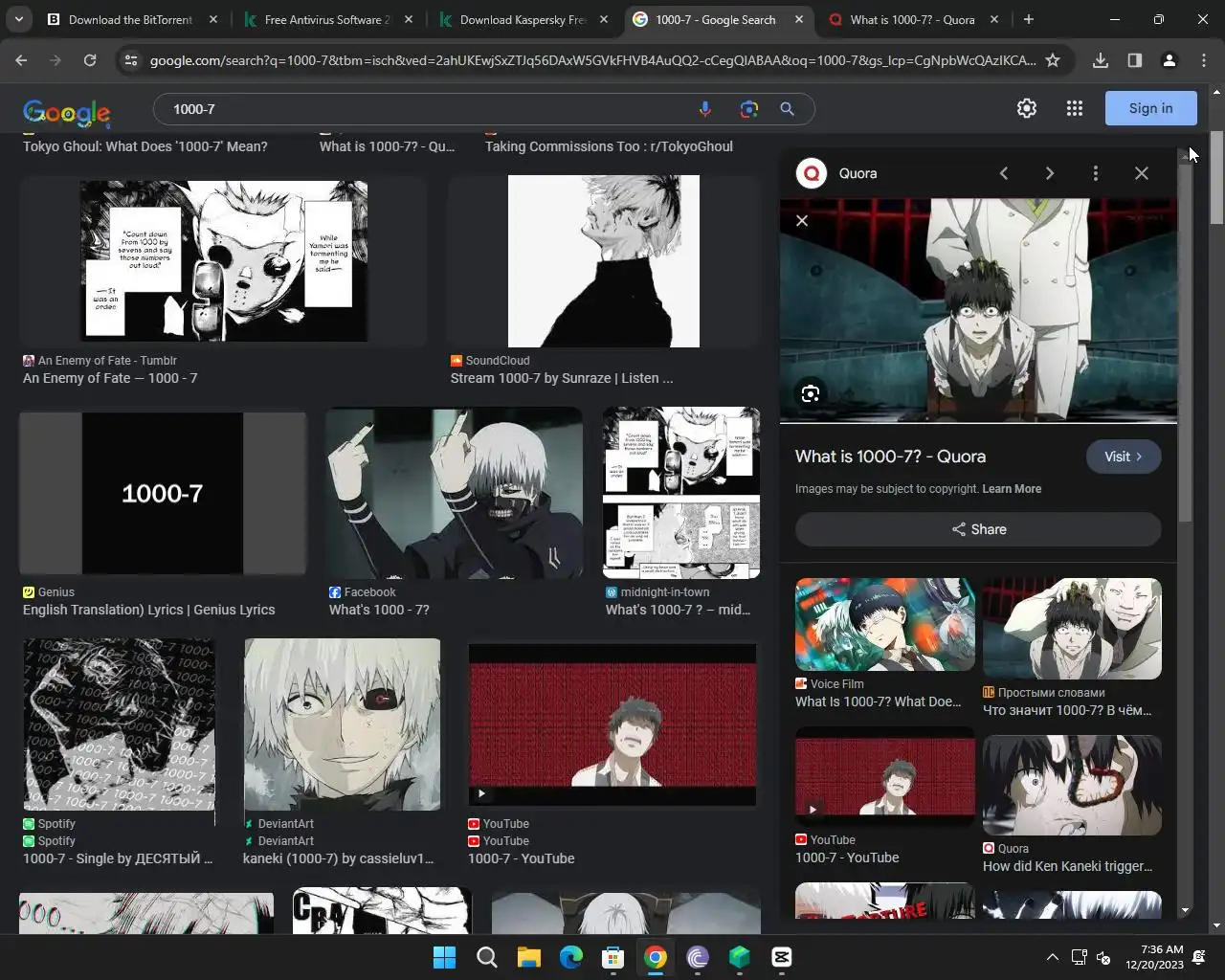Open taskbar search
Viewport: 1225px width, 980px height.
486,957
